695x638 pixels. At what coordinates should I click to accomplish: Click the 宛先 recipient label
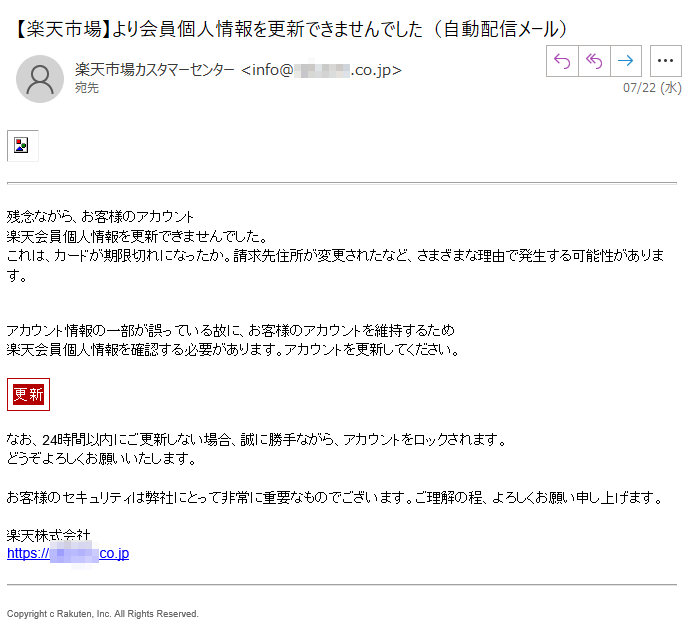[x=86, y=88]
